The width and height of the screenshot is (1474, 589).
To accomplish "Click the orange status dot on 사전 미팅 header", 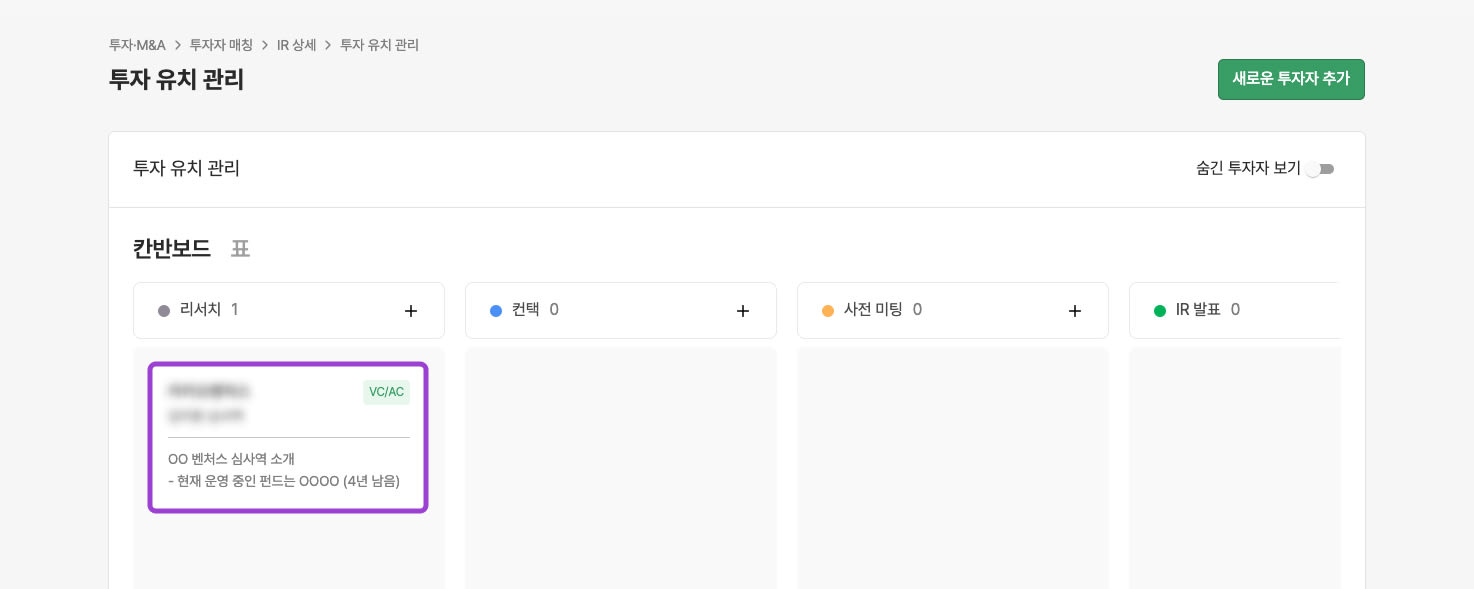I will point(828,310).
